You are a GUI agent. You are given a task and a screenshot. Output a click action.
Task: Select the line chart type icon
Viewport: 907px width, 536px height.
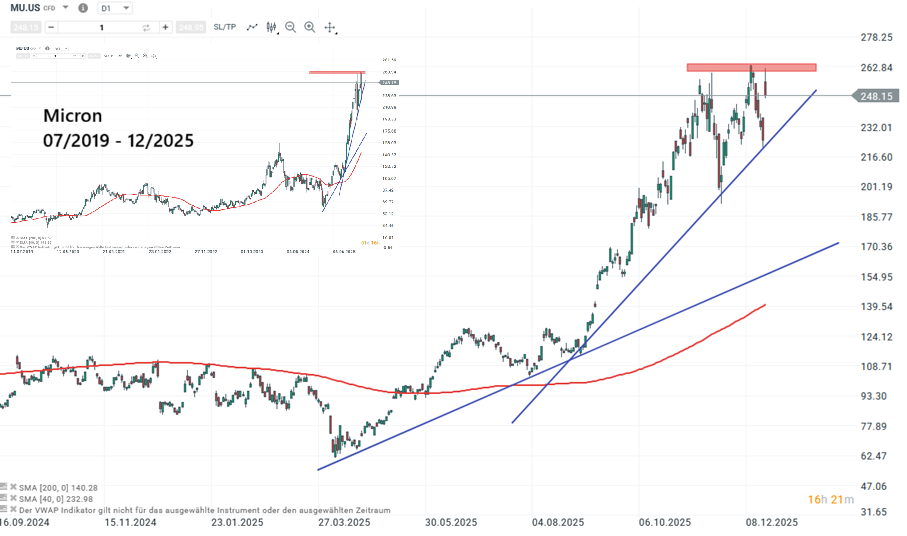[x=252, y=27]
